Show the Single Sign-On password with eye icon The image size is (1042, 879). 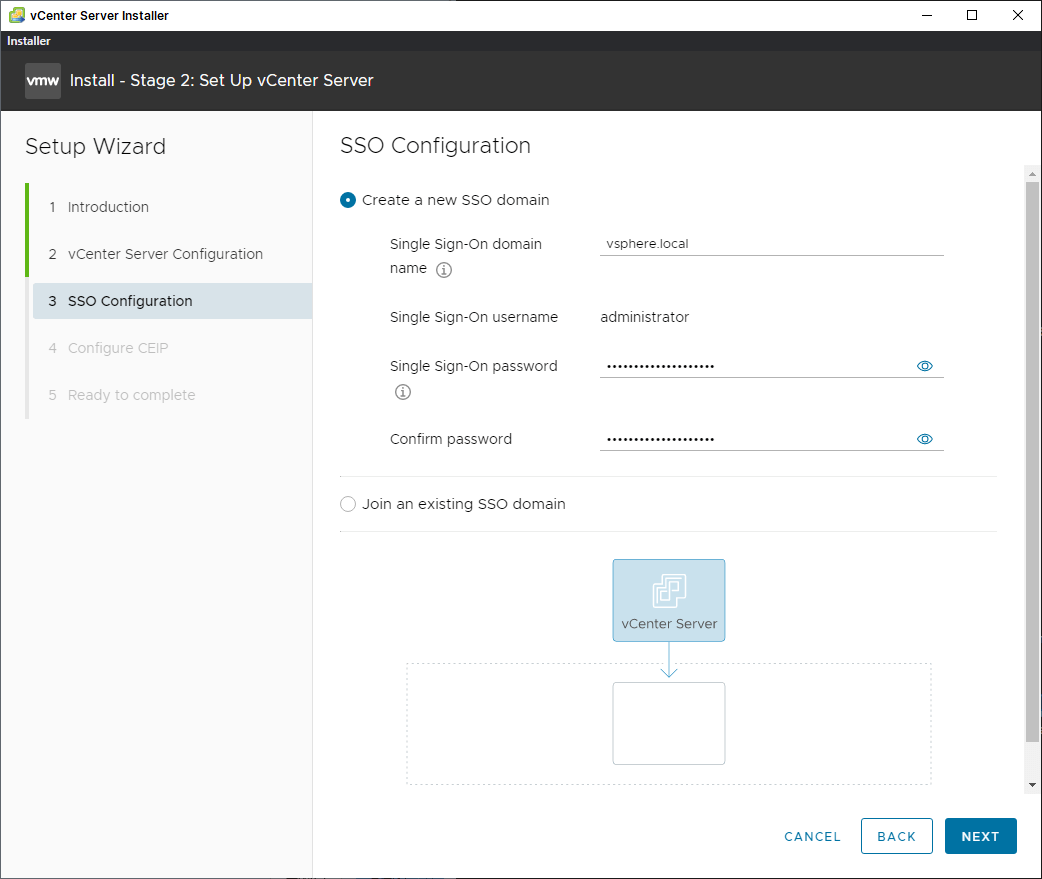pyautogui.click(x=925, y=366)
